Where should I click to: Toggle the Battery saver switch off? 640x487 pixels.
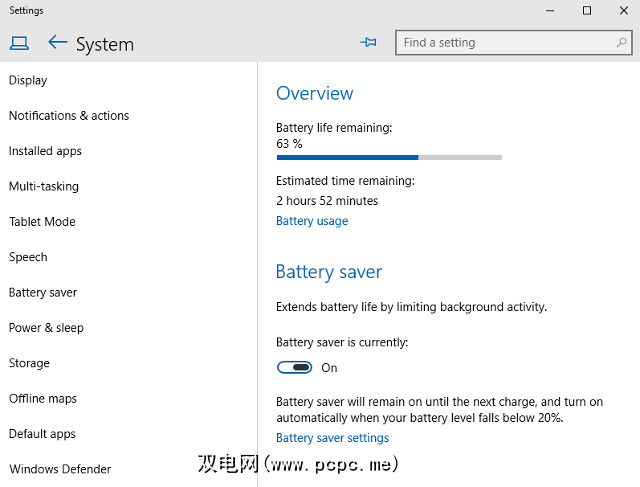[x=295, y=368]
